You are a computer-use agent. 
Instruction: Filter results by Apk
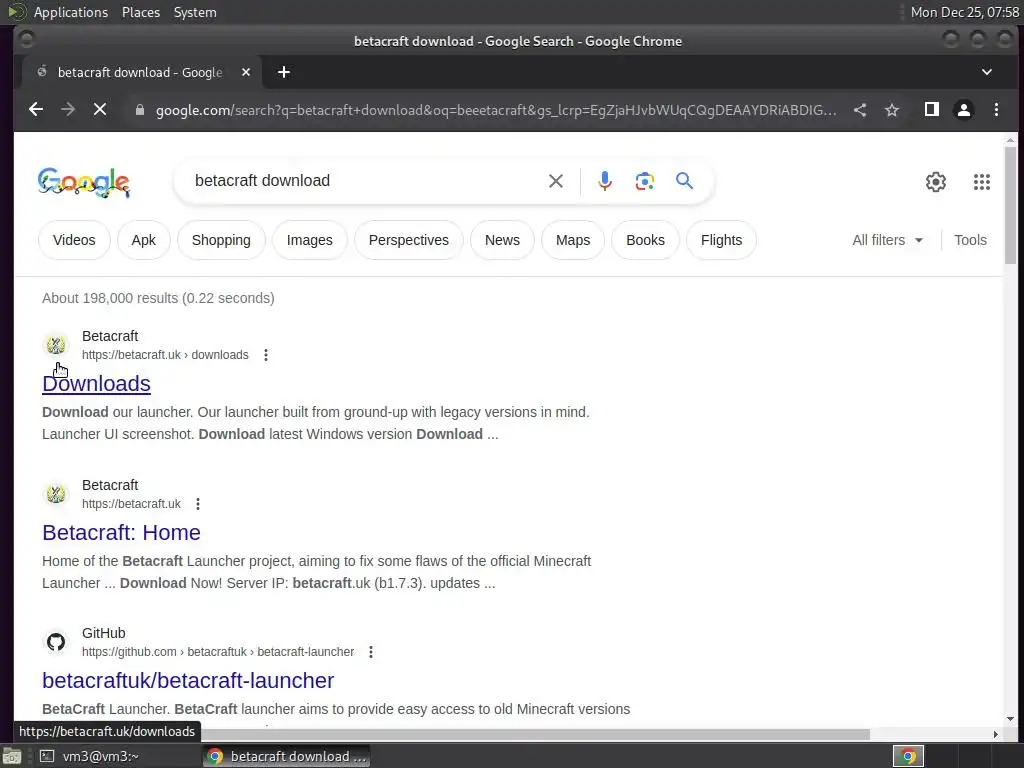point(144,240)
